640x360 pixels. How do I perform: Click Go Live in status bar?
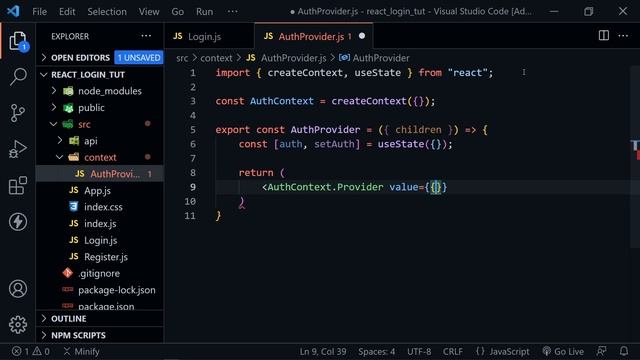563,351
